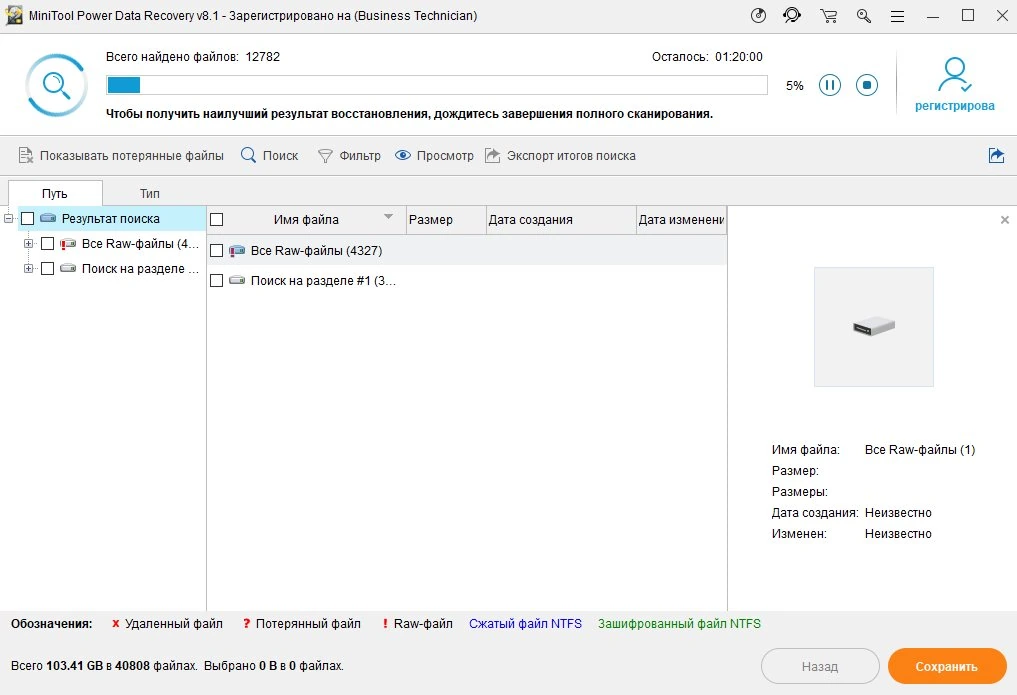Click the Имя файла sort arrow

pyautogui.click(x=389, y=217)
